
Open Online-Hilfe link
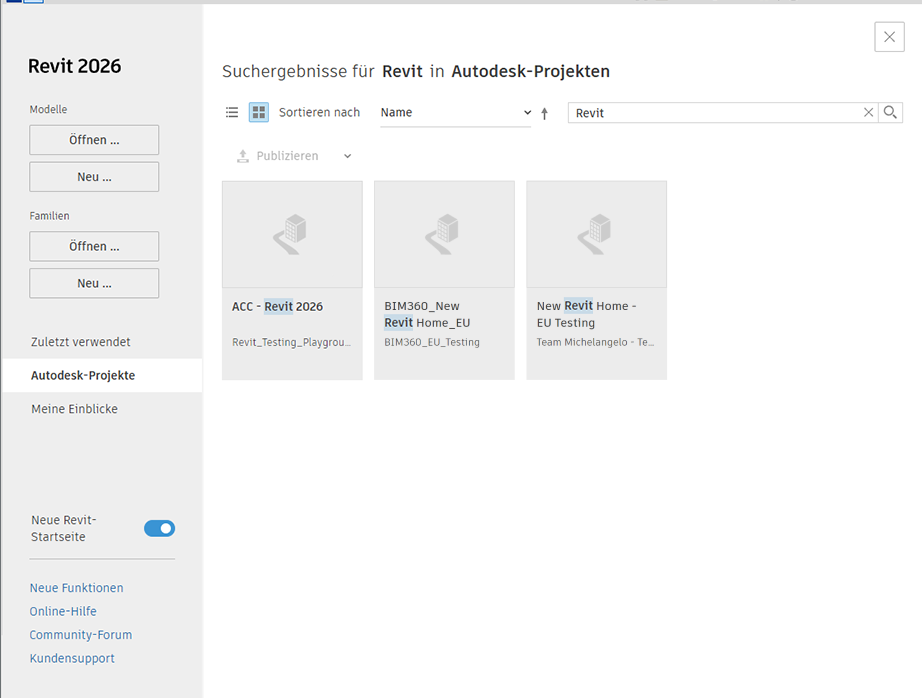tap(63, 612)
